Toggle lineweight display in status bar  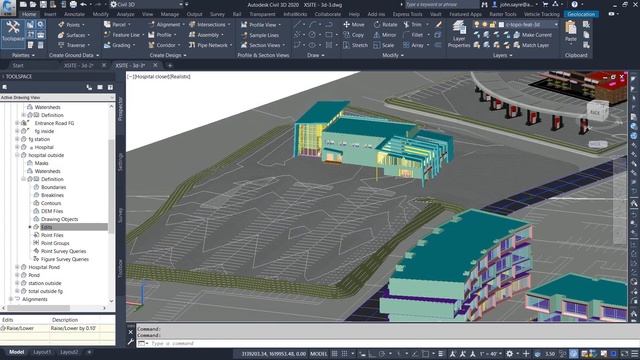440,354
